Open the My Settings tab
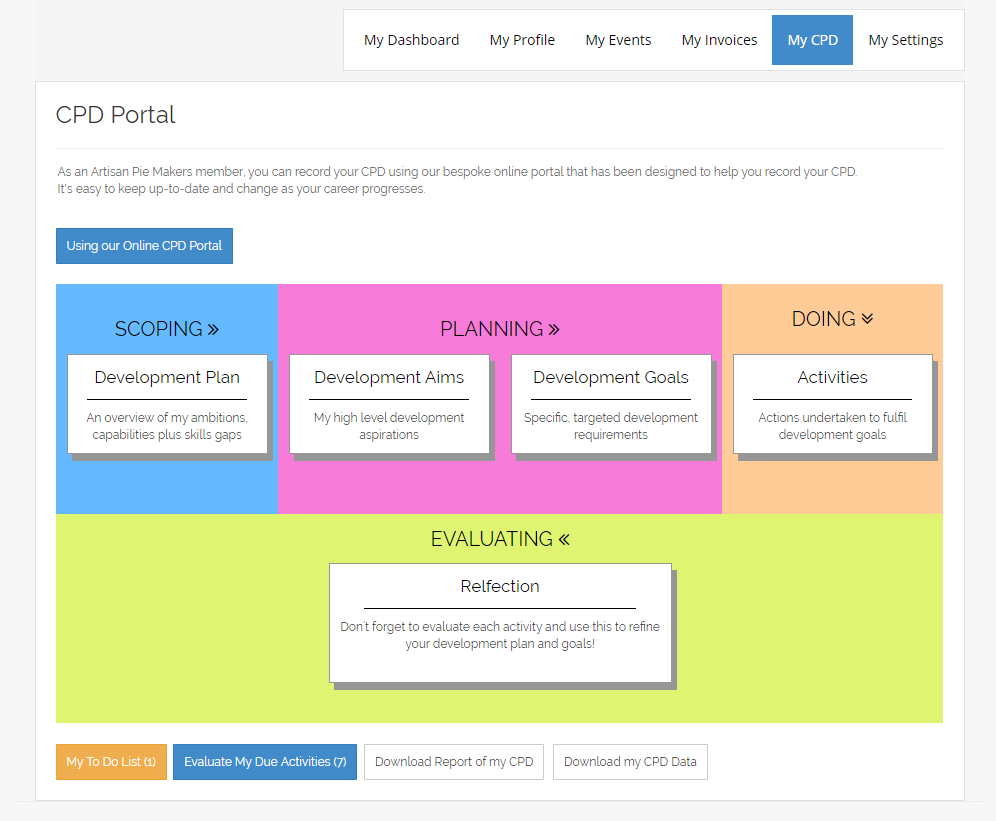The height and width of the screenshot is (821, 996). pos(905,40)
